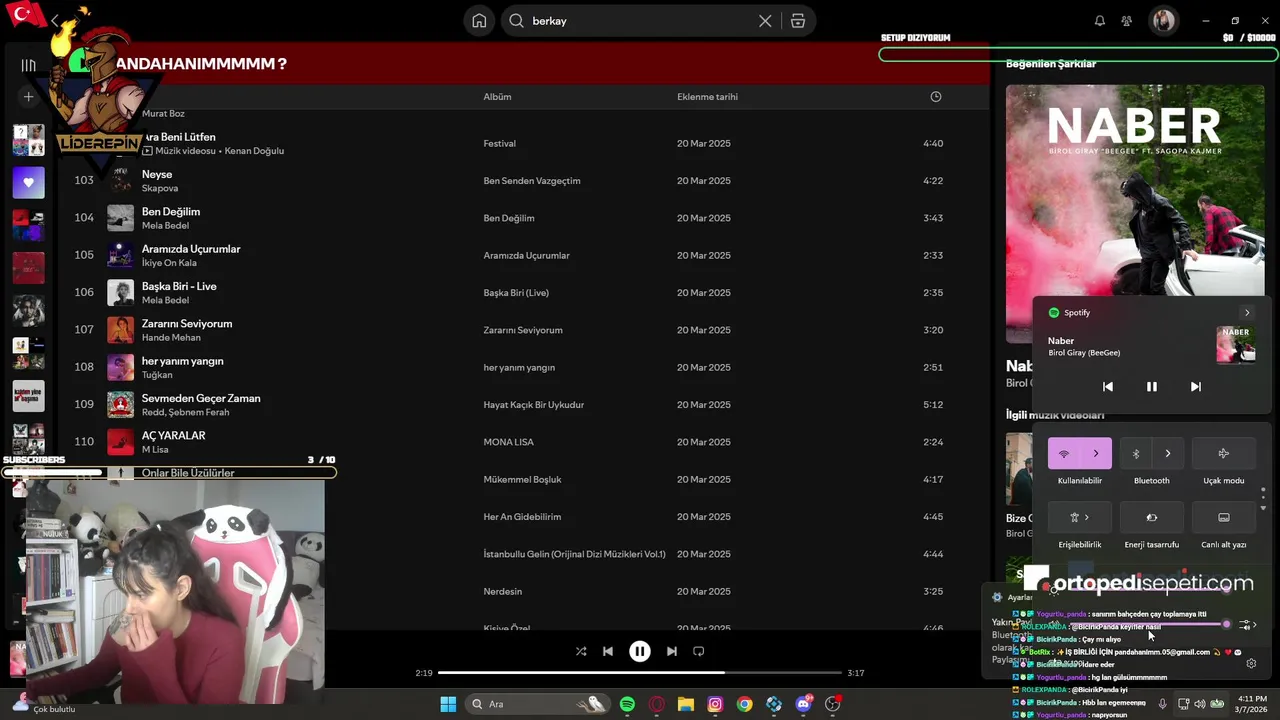The width and height of the screenshot is (1280, 720).
Task: Expand Wi-Fi networks chevron
Action: (x=1096, y=454)
